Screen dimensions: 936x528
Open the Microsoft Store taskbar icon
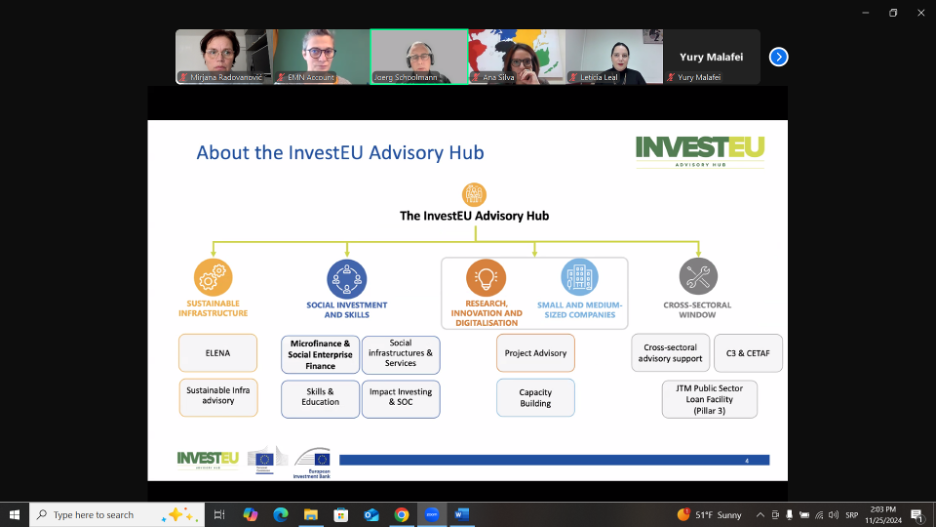pos(341,515)
